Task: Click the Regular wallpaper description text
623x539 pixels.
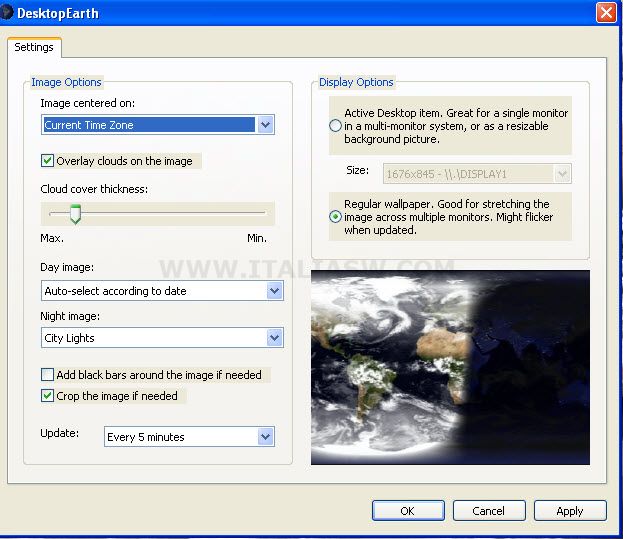Action: click(449, 217)
